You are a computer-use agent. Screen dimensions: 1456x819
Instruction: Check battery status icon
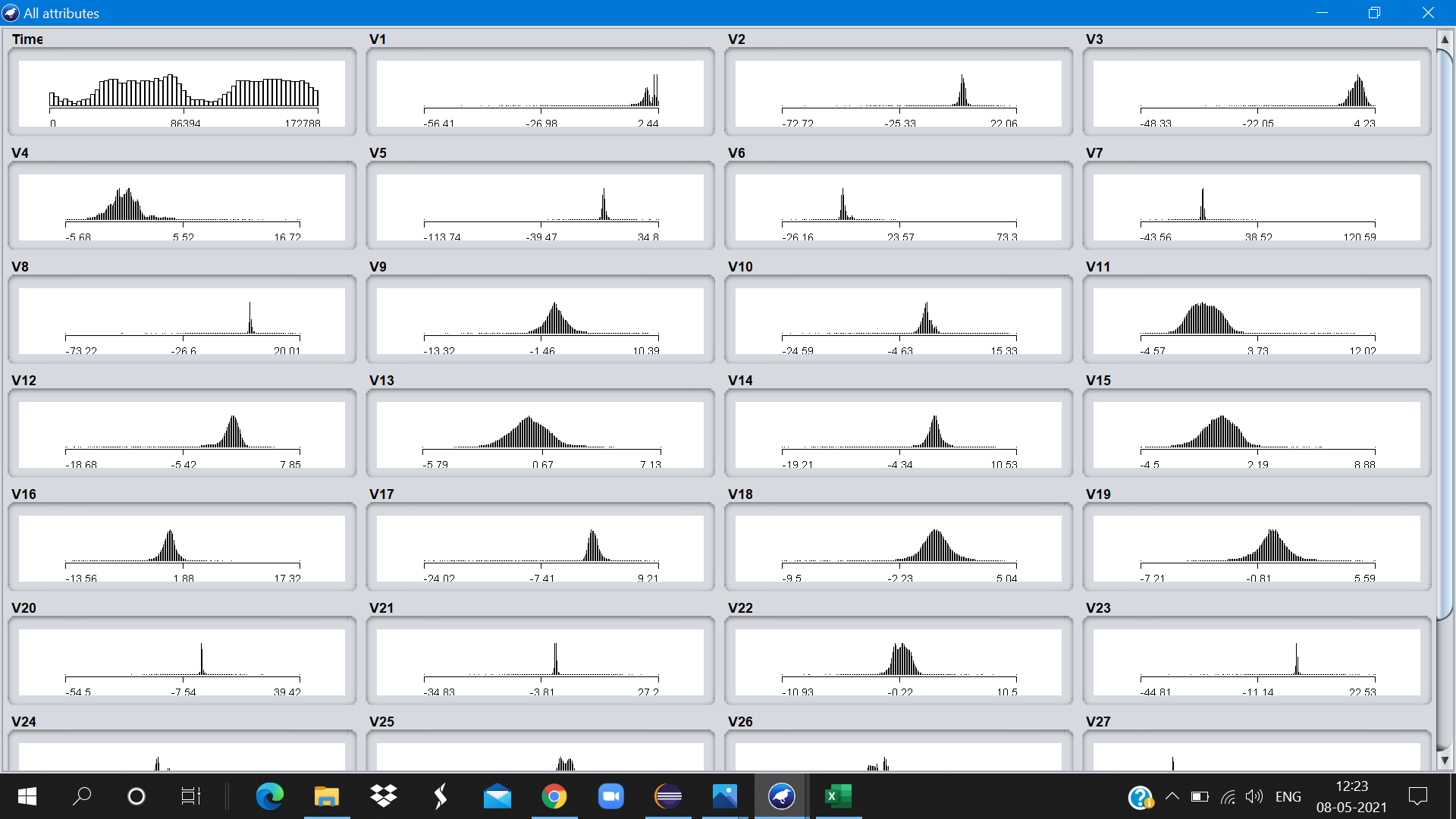point(1200,796)
